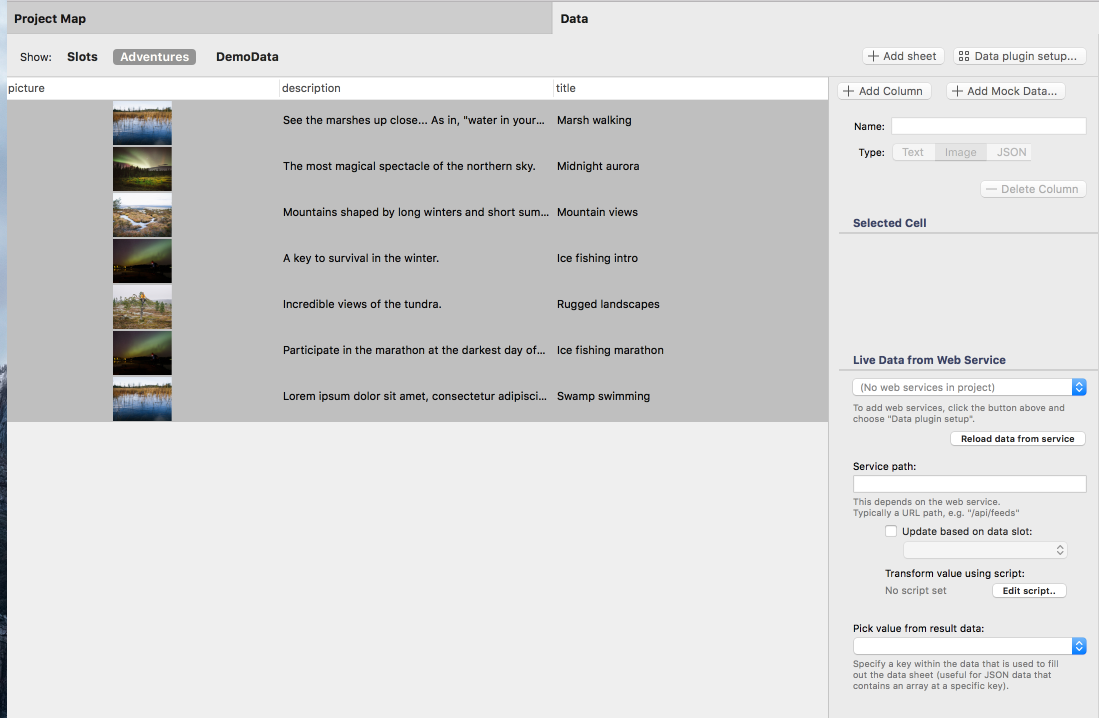This screenshot has height=718, width=1099.
Task: Select 'Mountains shaped by long winters' description
Action: [x=416, y=212]
